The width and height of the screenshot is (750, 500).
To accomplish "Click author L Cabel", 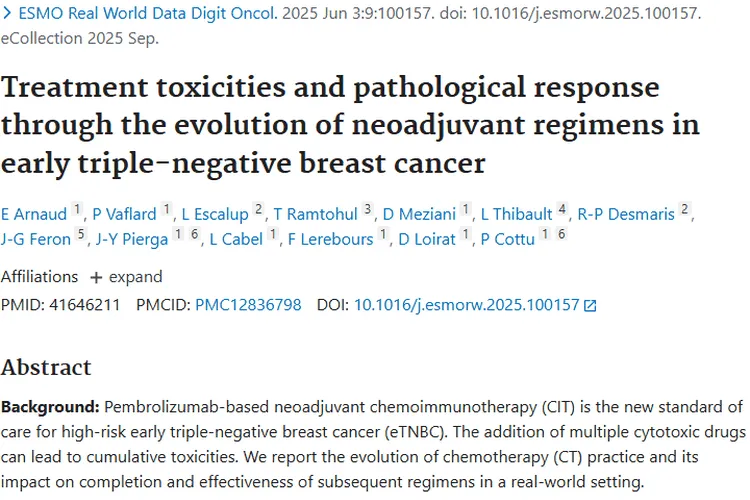I will (236, 239).
